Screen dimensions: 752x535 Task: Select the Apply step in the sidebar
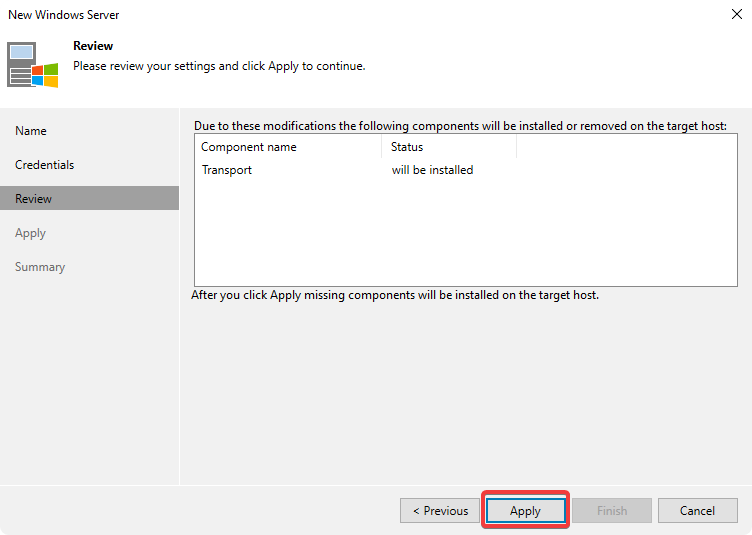click(31, 233)
